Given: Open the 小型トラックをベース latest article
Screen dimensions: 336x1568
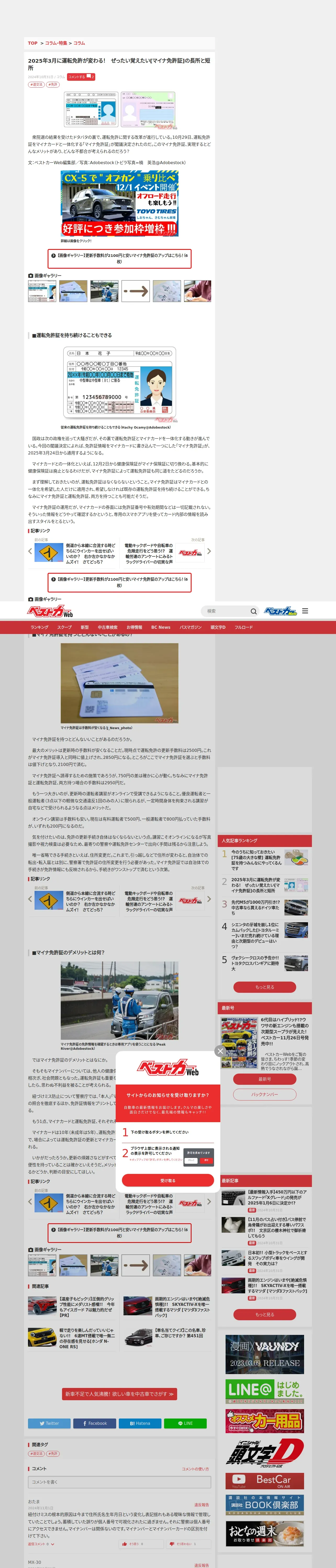Looking at the screenshot, I should coord(265,1261).
